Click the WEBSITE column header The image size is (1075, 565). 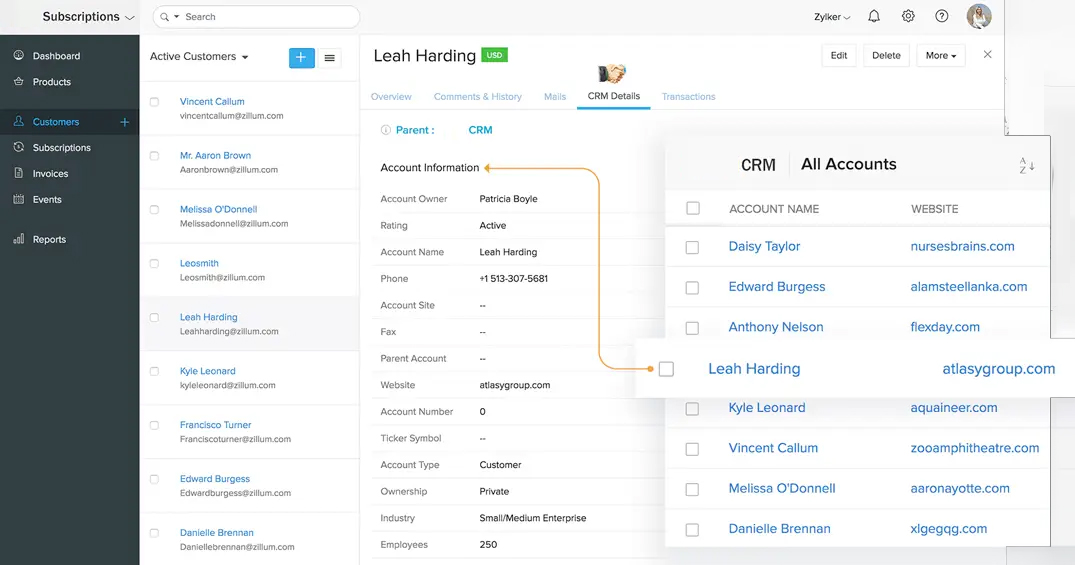click(x=934, y=208)
